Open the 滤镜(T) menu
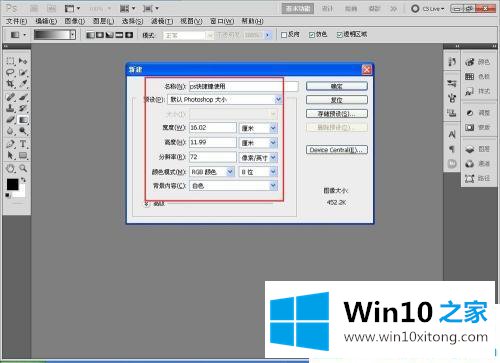The image size is (500, 363). click(x=162, y=21)
